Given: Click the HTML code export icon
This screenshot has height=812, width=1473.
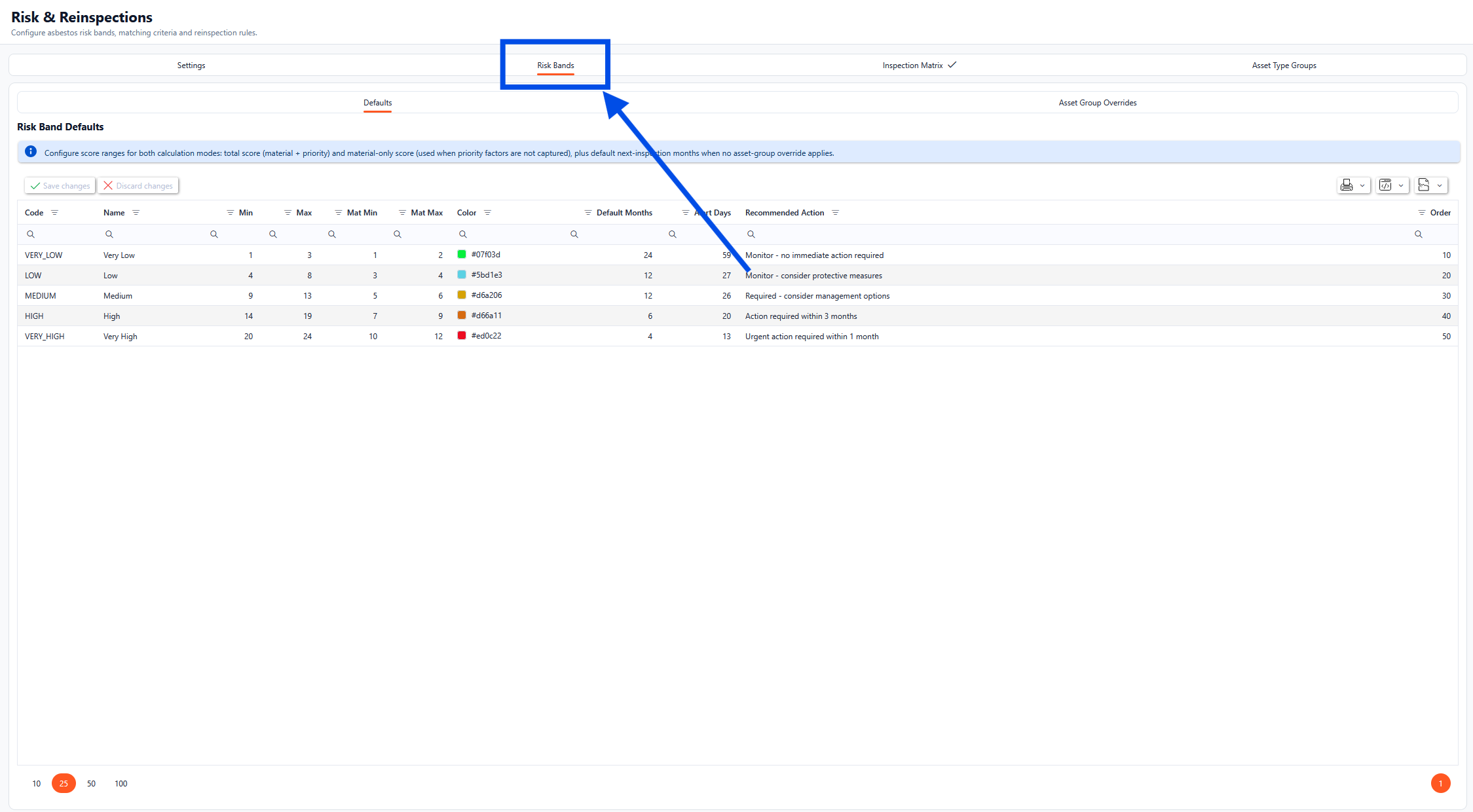Looking at the screenshot, I should pyautogui.click(x=1385, y=185).
